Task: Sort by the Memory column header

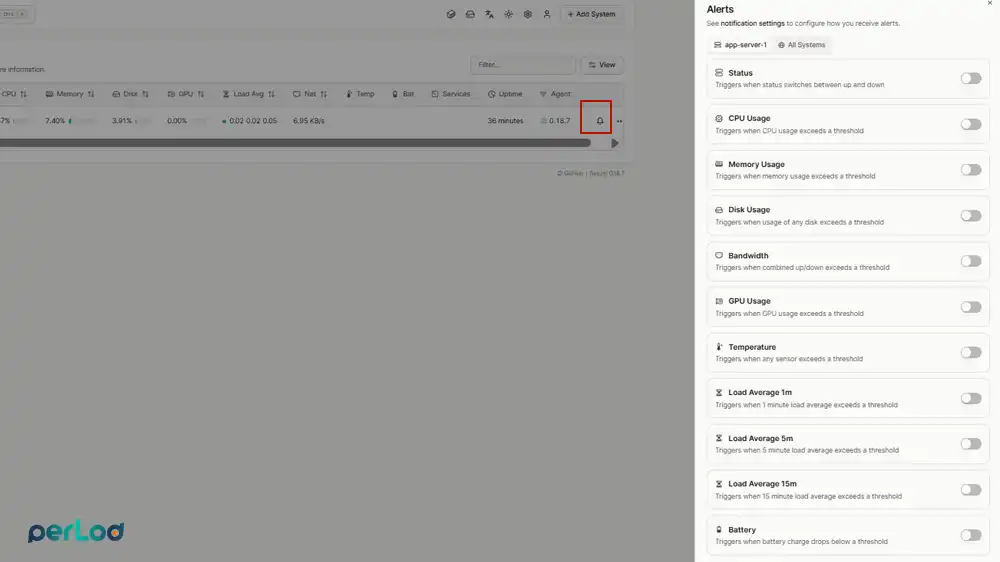Action: click(x=70, y=94)
